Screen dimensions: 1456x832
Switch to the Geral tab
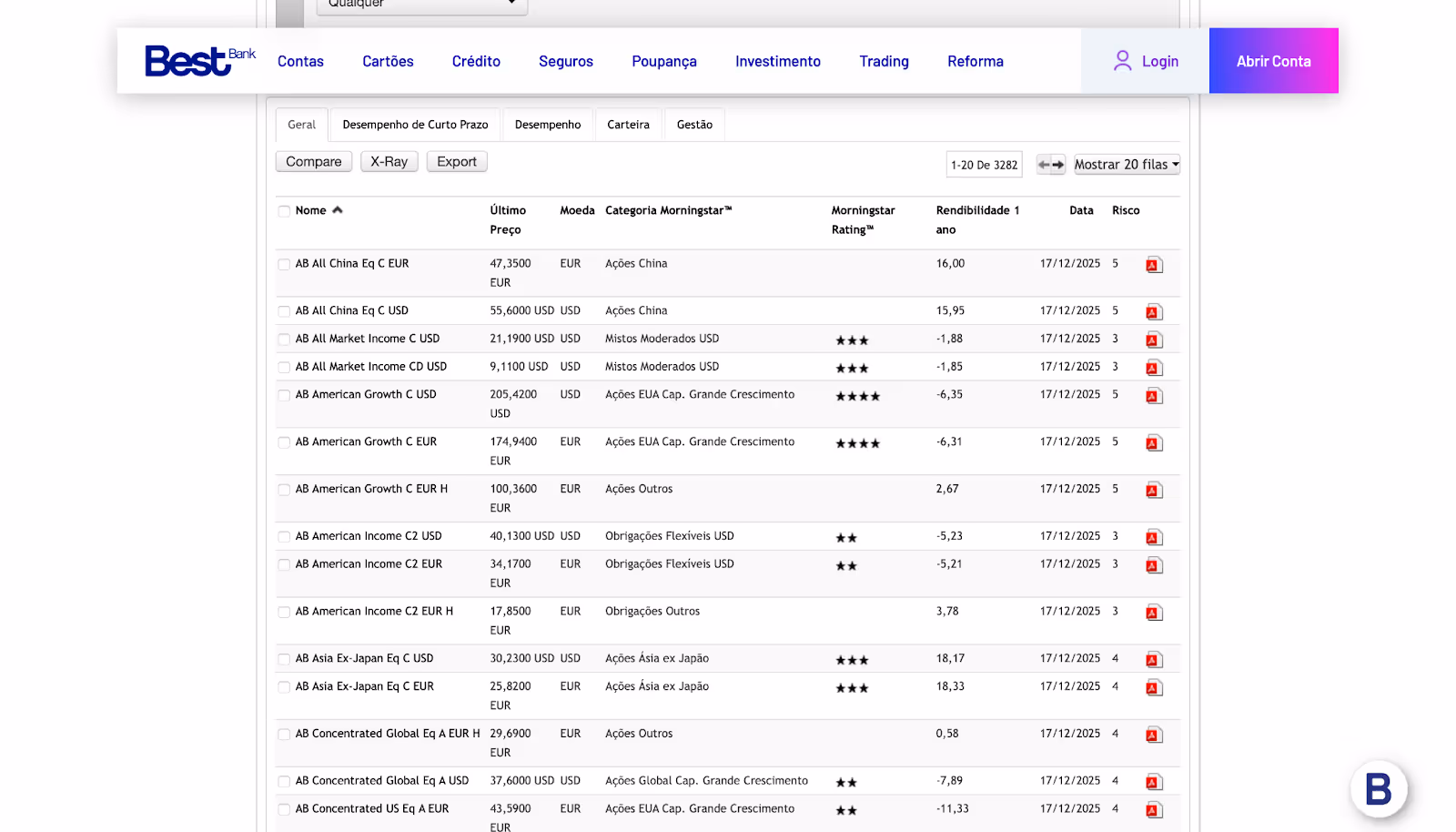click(302, 125)
